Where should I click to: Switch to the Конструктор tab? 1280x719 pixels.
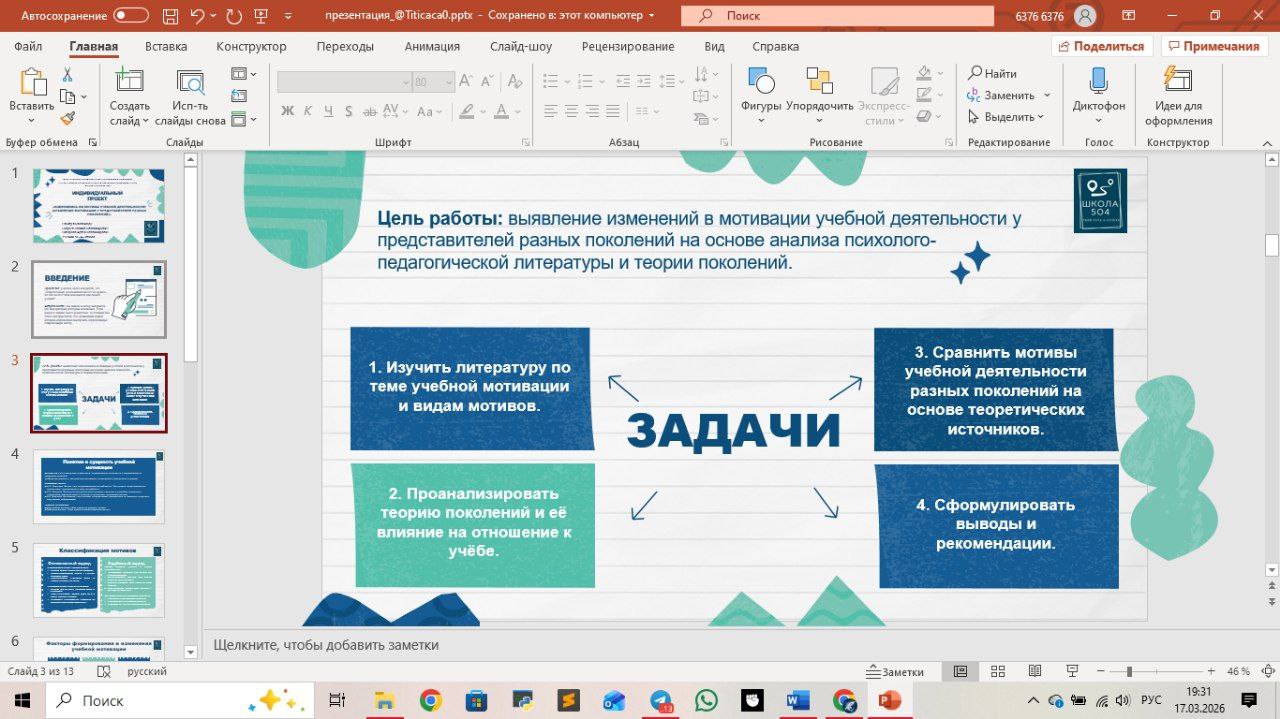pyautogui.click(x=251, y=47)
